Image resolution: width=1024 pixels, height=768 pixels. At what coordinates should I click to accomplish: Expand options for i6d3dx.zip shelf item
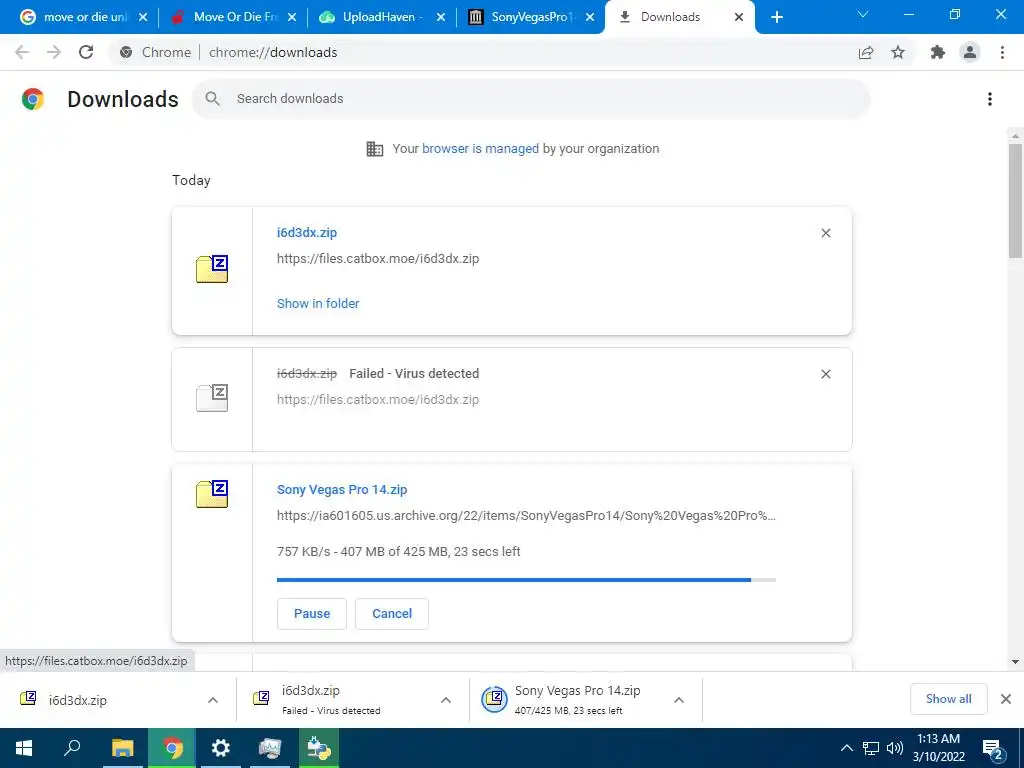coord(213,700)
